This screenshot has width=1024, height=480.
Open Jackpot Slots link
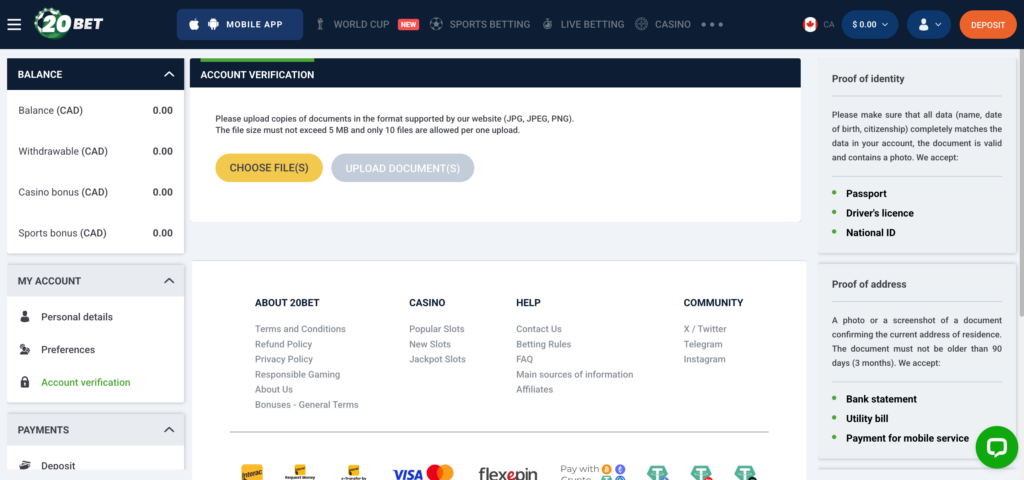coord(438,359)
